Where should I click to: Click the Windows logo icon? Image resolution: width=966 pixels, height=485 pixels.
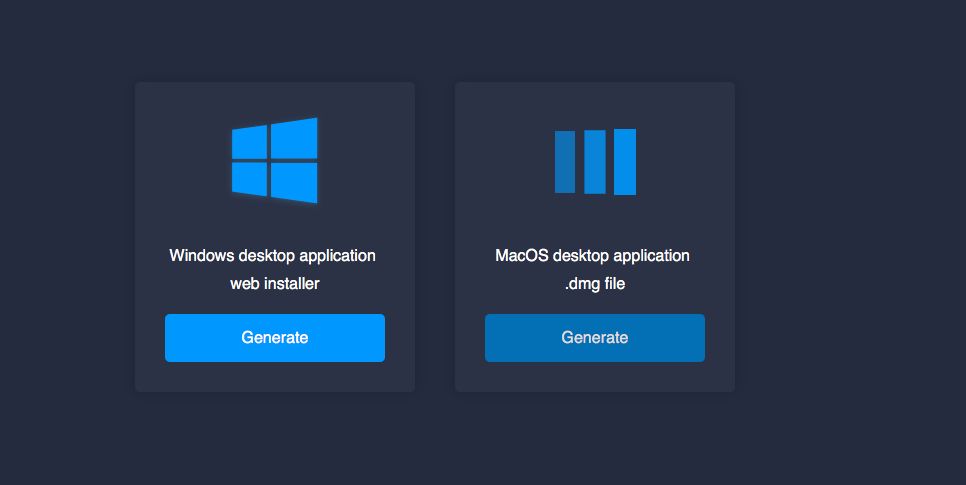coord(275,160)
